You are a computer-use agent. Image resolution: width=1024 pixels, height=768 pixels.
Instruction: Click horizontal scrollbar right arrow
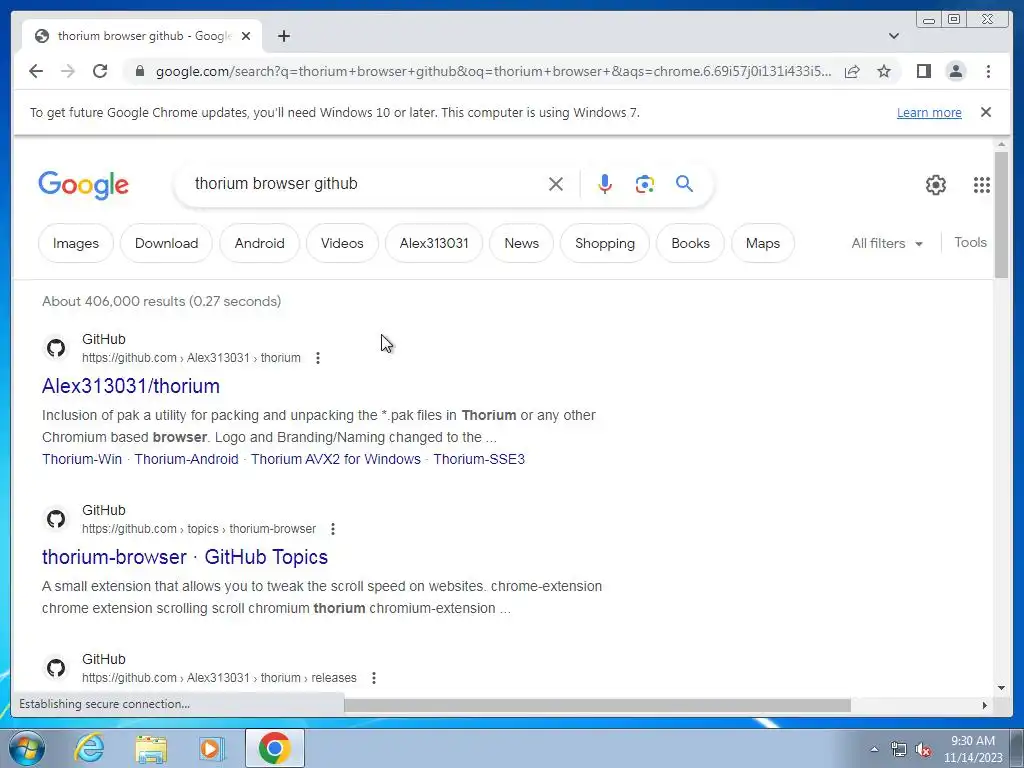985,705
